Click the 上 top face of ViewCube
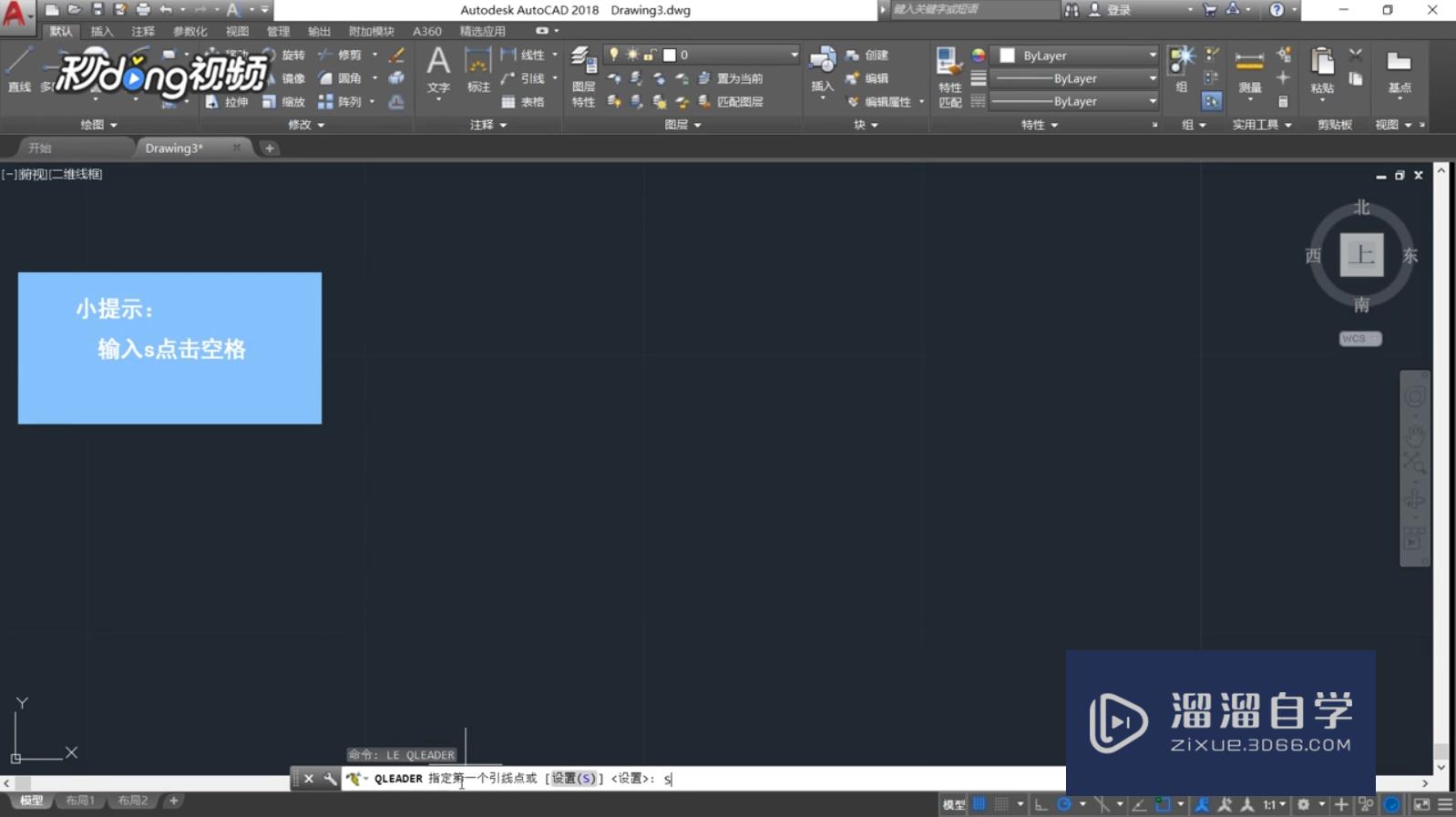This screenshot has height=817, width=1456. [1361, 255]
